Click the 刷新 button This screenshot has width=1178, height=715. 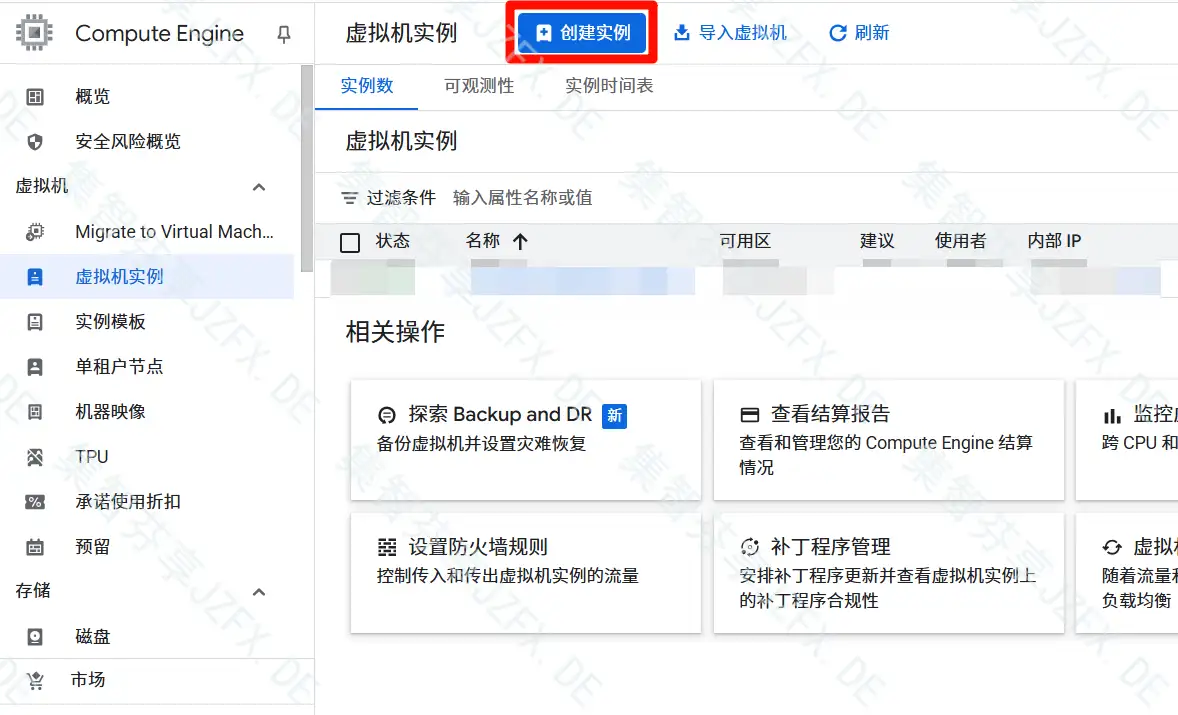point(859,33)
